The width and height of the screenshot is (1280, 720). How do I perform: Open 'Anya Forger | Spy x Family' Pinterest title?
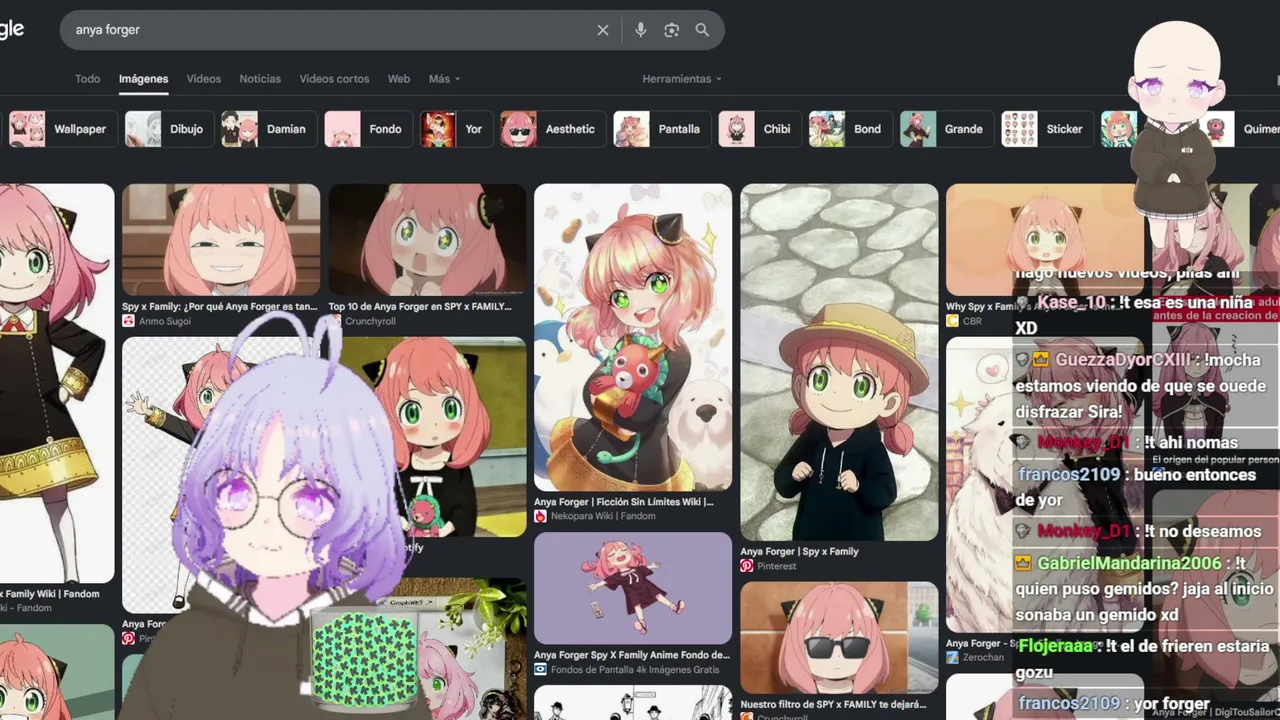pos(799,552)
